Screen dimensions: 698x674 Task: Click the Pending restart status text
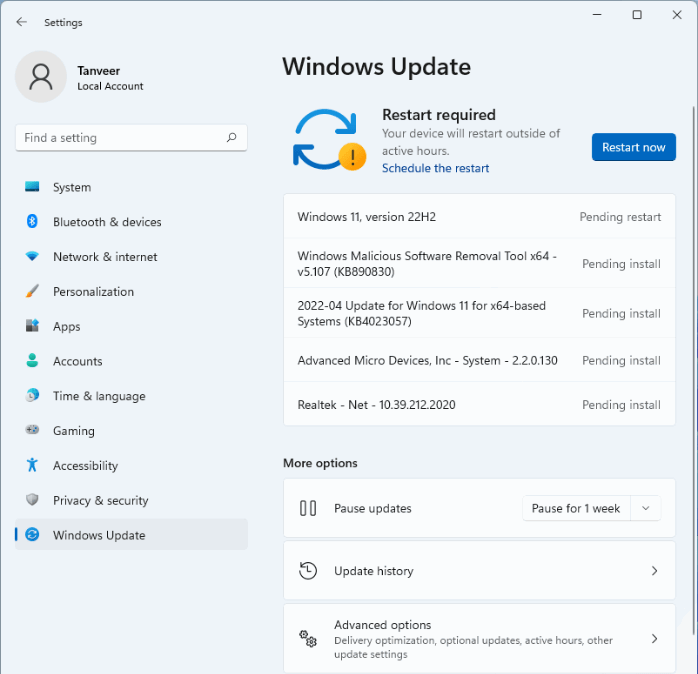point(620,217)
